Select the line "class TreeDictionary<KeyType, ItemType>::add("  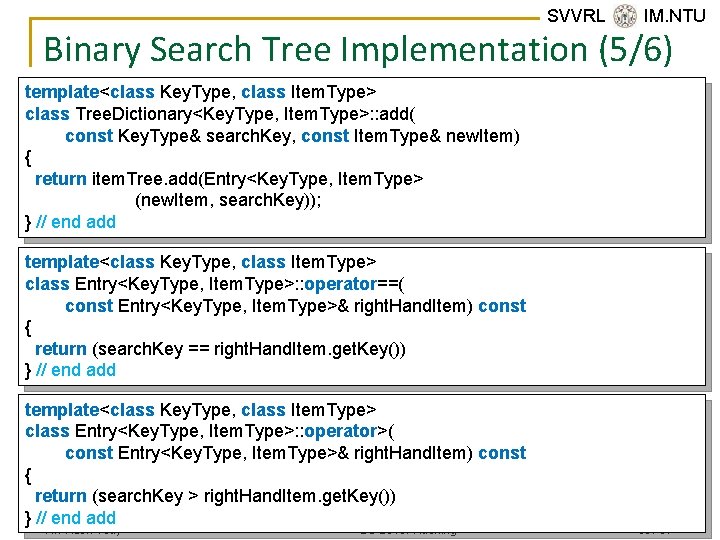pos(220,114)
